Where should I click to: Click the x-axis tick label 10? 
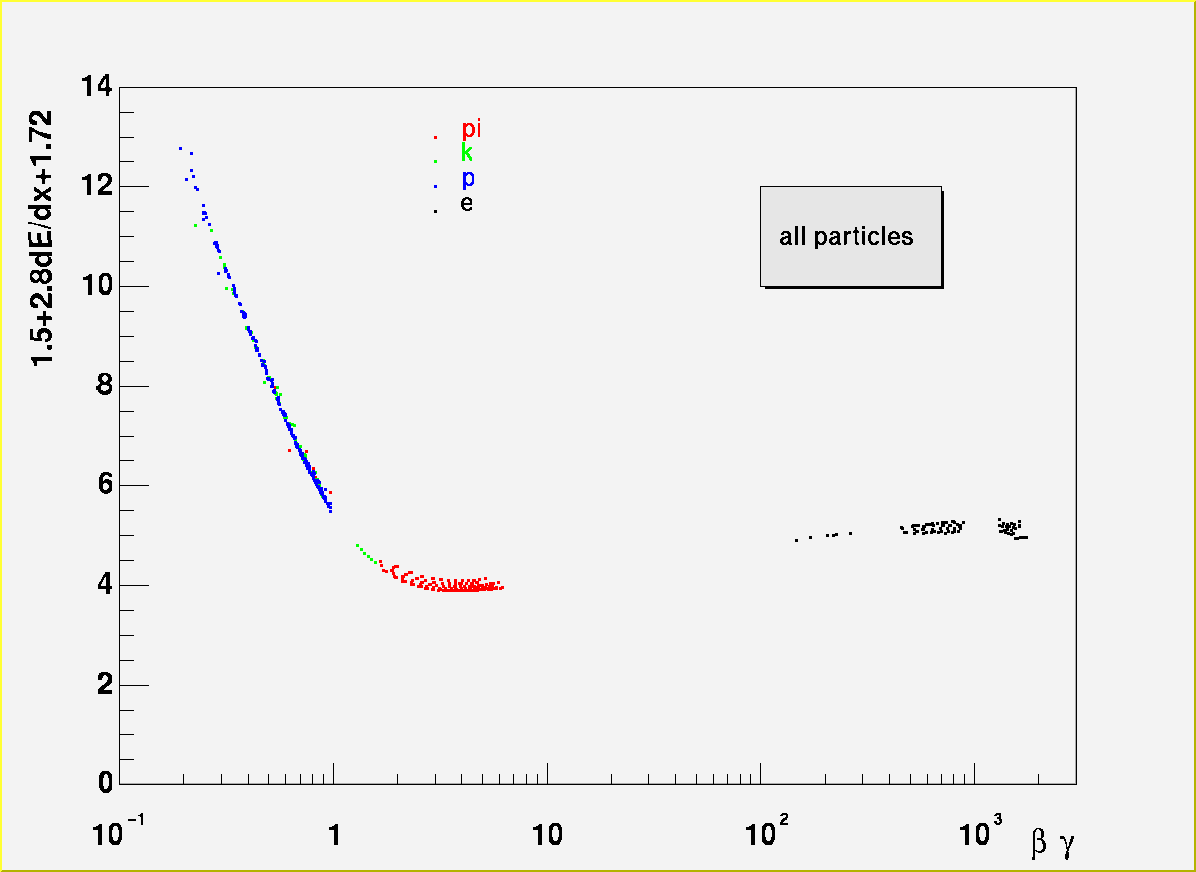point(547,835)
